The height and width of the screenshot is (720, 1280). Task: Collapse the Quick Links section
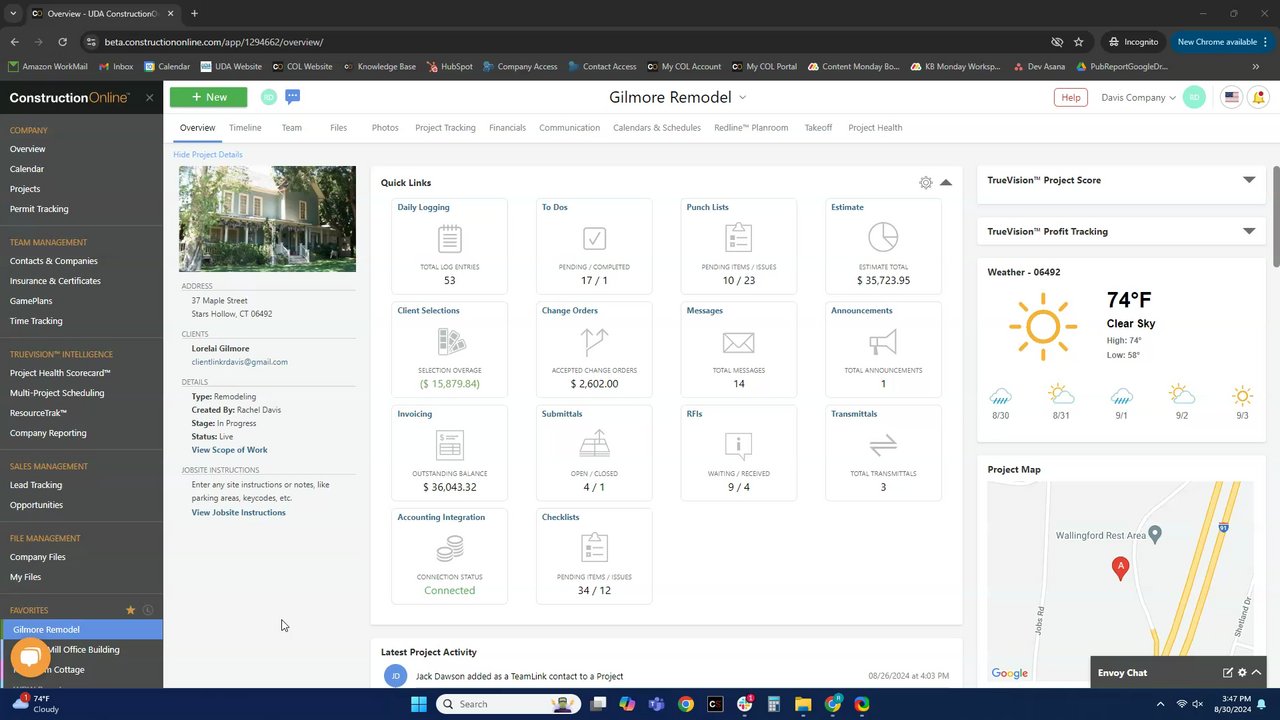946,183
